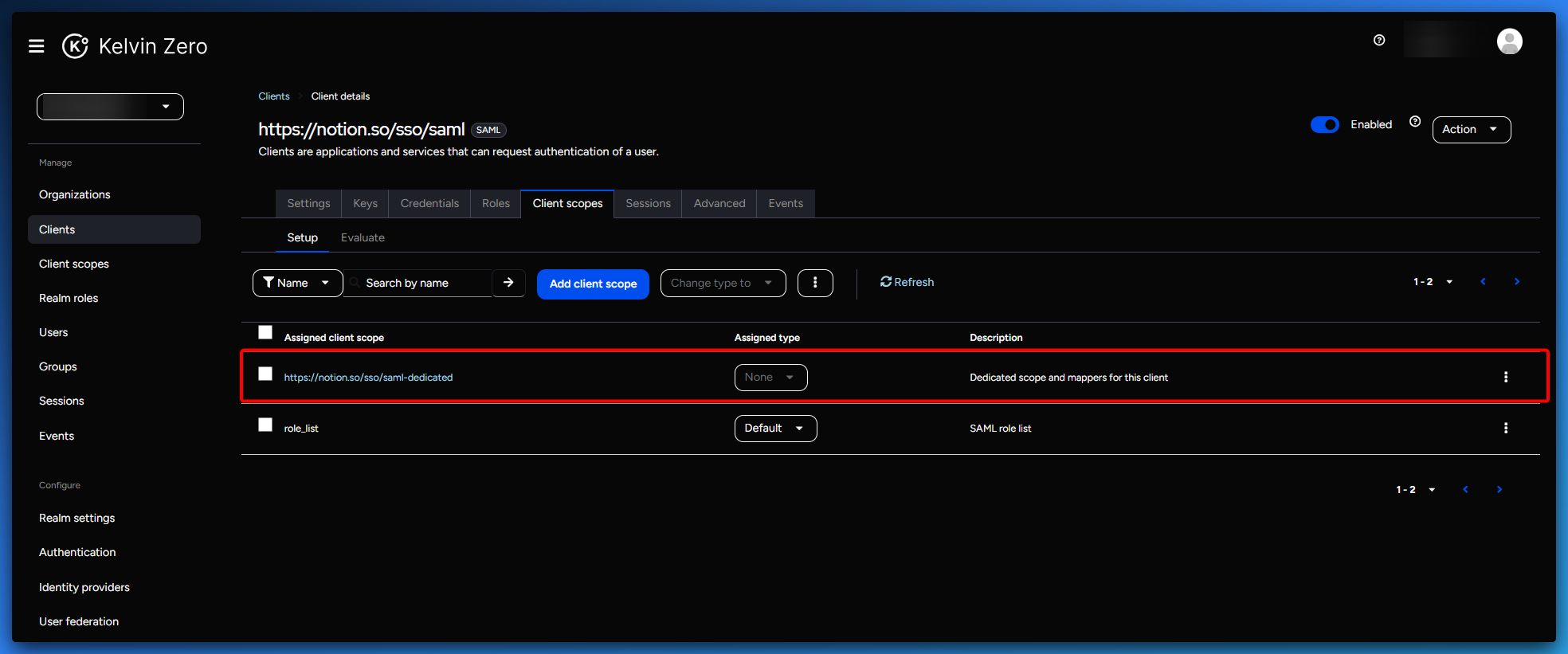The image size is (1568, 654).
Task: Open the hamburger navigation menu
Action: [36, 46]
